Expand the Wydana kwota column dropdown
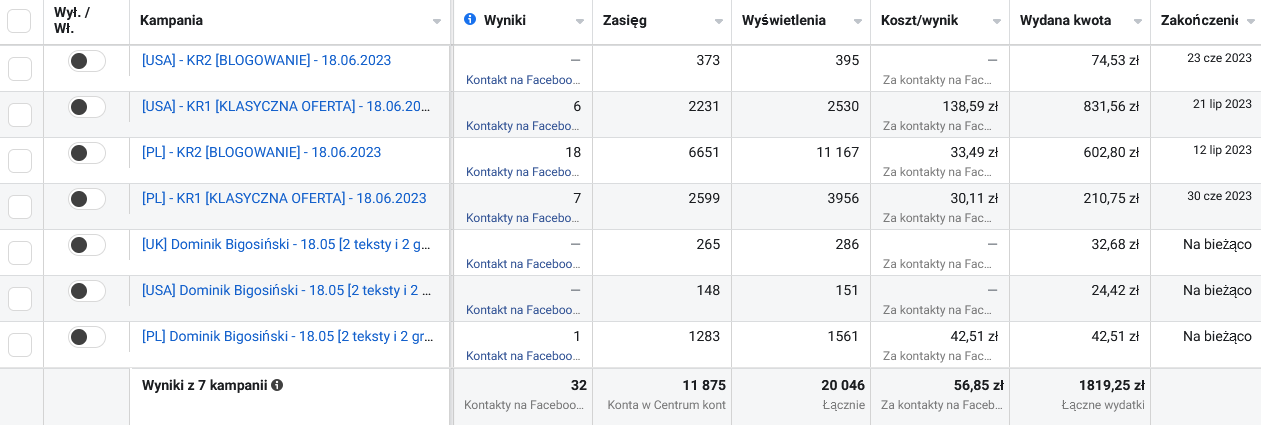This screenshot has height=425, width=1261. coord(1137,21)
